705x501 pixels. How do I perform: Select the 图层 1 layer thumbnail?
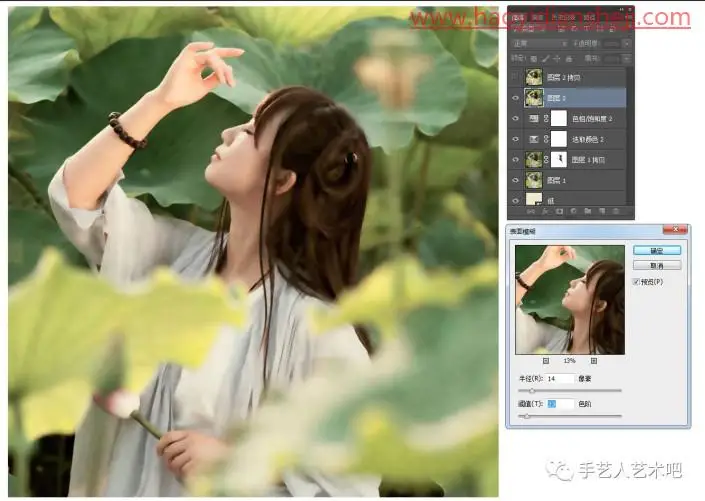click(534, 180)
